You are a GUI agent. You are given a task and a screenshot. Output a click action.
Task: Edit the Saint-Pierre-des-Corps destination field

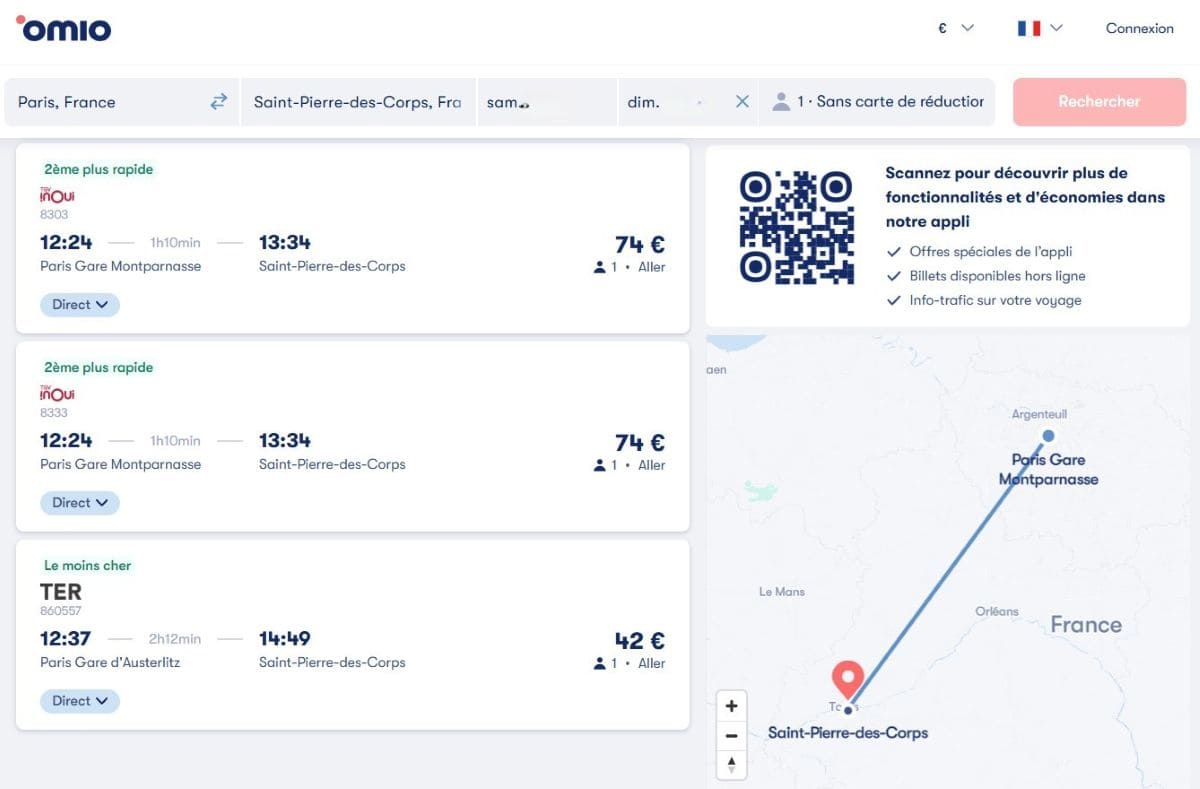pyautogui.click(x=358, y=101)
